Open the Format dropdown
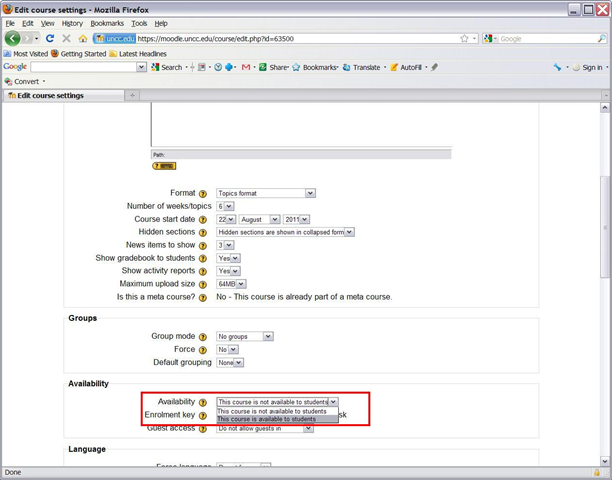The width and height of the screenshot is (612, 480). tap(266, 194)
